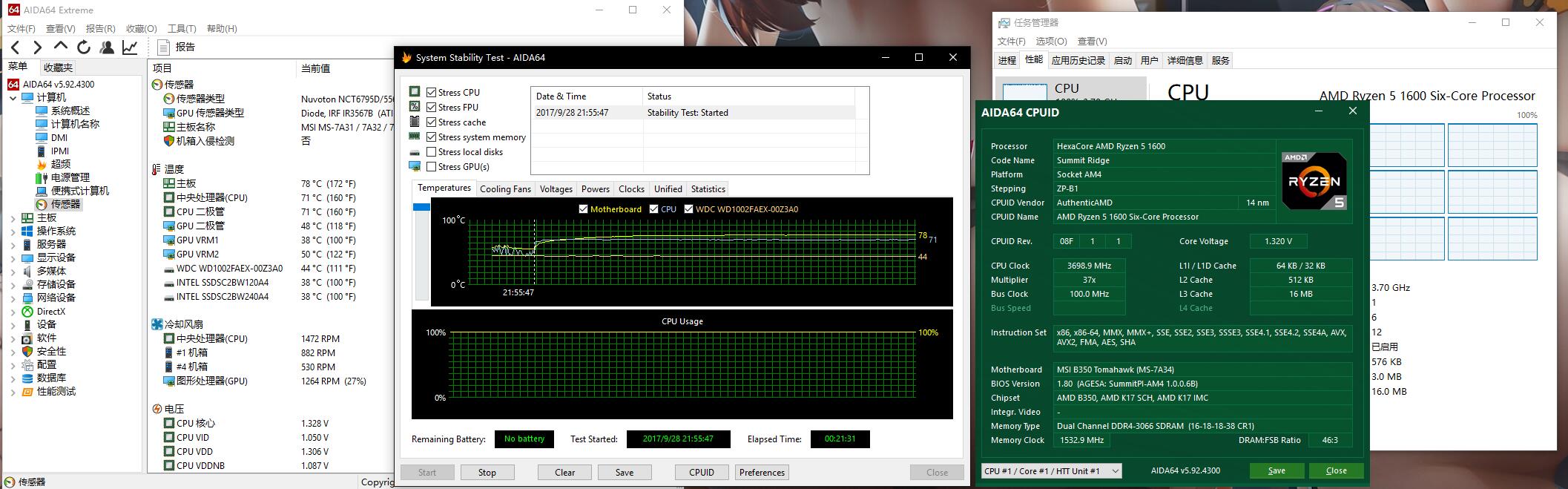This screenshot has height=489, width=1568.
Task: Click the Stress system memory RAM icon
Action: click(415, 137)
